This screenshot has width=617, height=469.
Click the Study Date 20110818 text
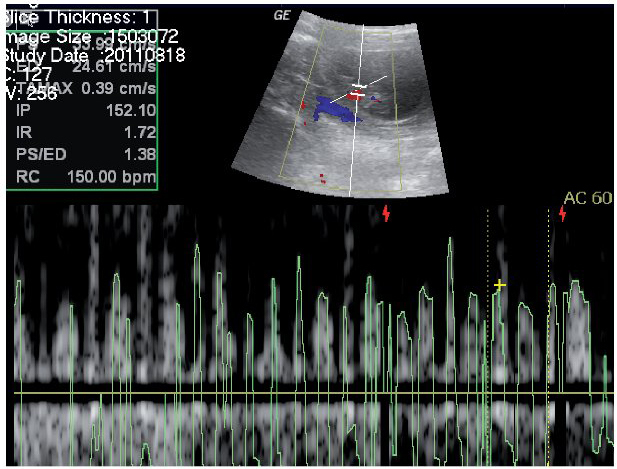pyautogui.click(x=95, y=55)
